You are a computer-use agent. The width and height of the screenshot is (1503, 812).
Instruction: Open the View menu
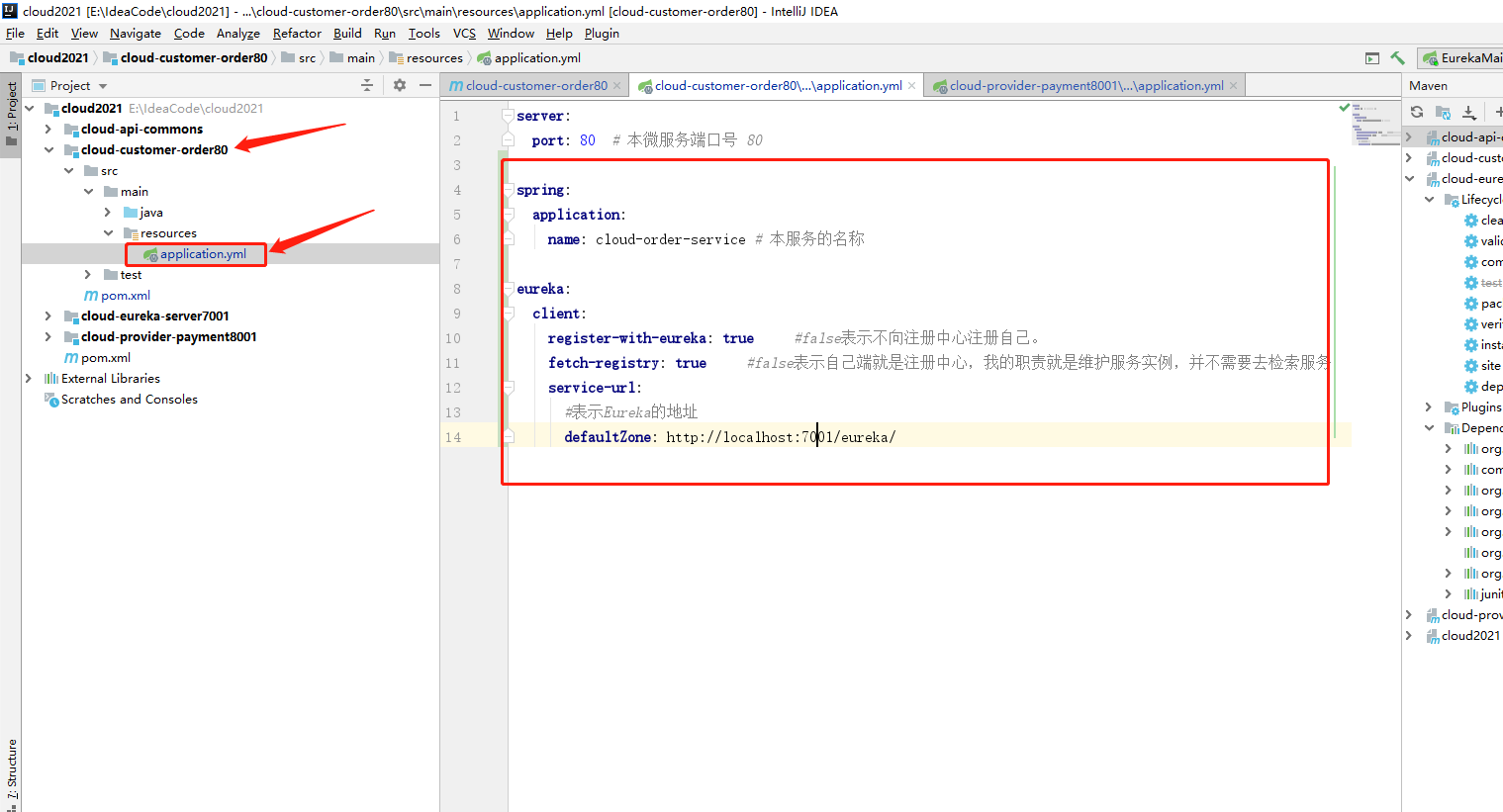click(x=84, y=34)
